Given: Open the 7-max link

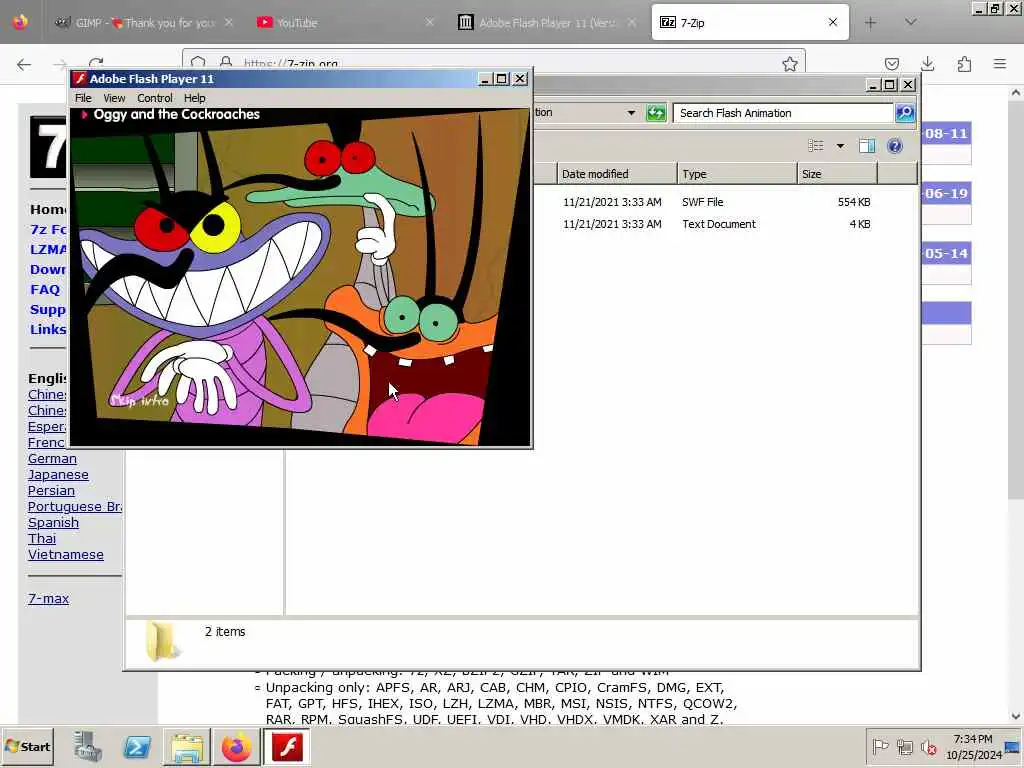Looking at the screenshot, I should point(48,599).
